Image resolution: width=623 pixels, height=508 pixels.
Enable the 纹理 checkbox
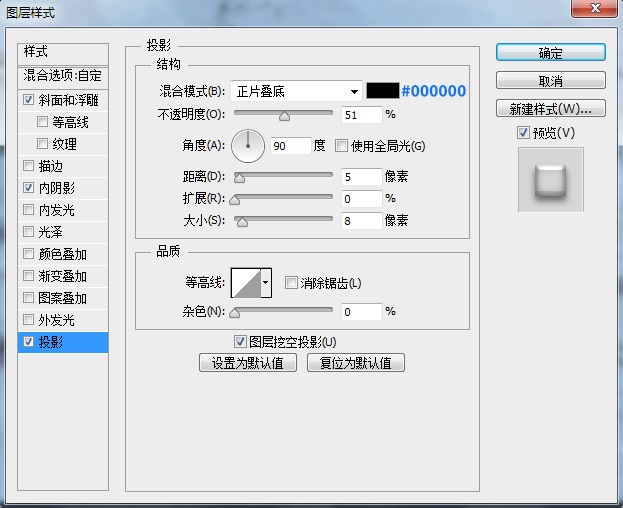(x=42, y=143)
